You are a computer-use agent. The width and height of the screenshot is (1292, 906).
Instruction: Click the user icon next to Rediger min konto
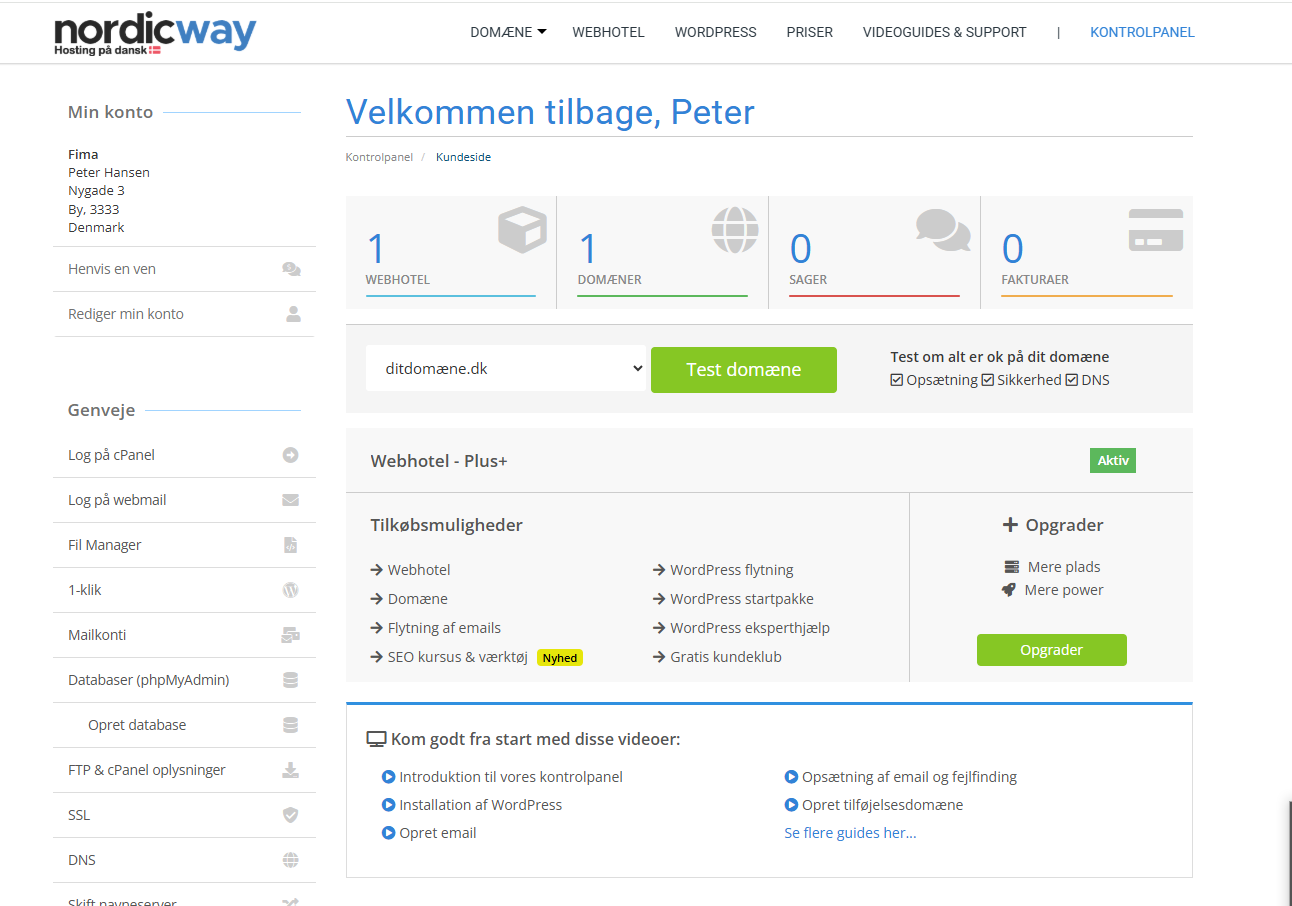[293, 314]
